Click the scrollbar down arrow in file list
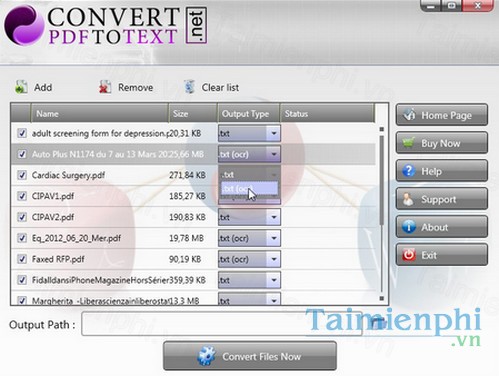 pos(382,298)
